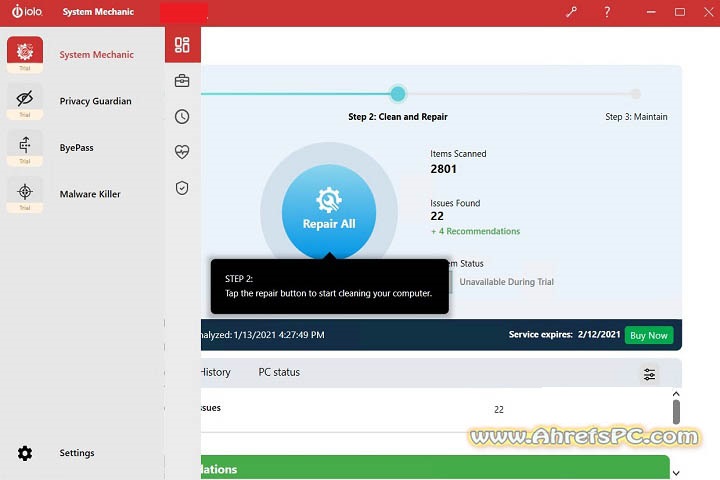Click the vertical scrollbar thumb
The height and width of the screenshot is (480, 720).
pyautogui.click(x=676, y=412)
